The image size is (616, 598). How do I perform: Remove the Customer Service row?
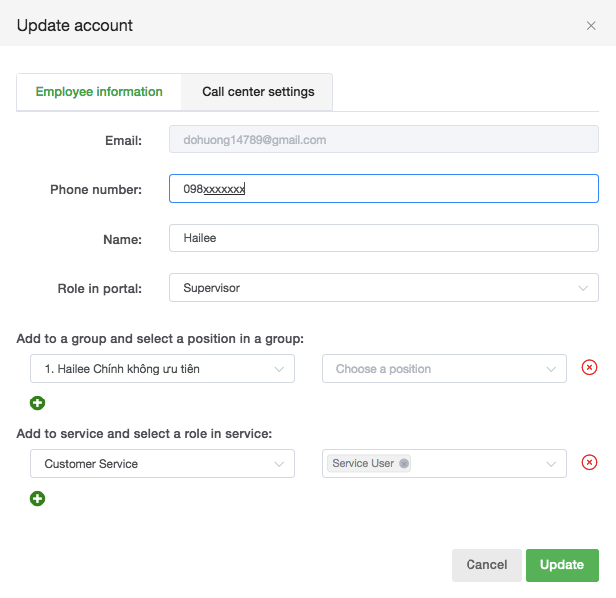[589, 463]
